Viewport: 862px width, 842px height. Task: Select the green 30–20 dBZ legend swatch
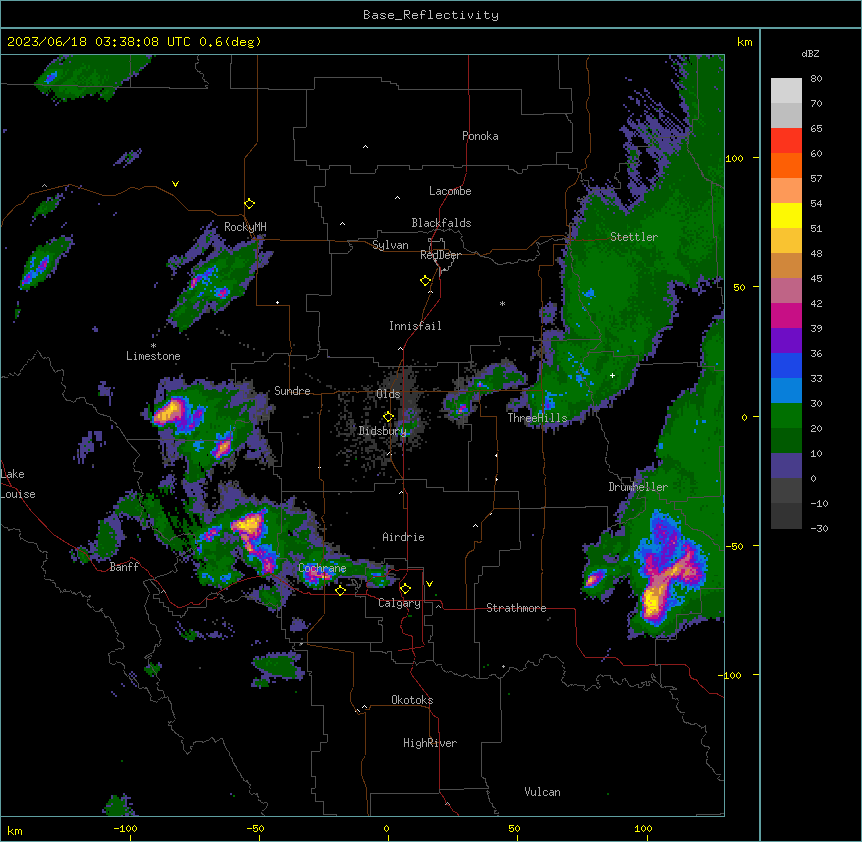click(786, 416)
